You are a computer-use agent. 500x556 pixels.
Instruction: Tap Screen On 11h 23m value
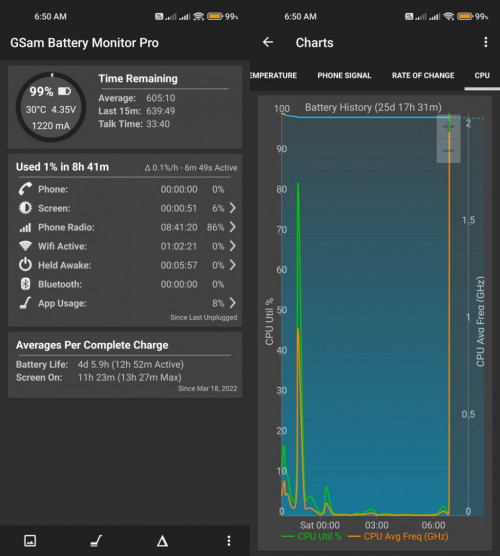[x=129, y=377]
